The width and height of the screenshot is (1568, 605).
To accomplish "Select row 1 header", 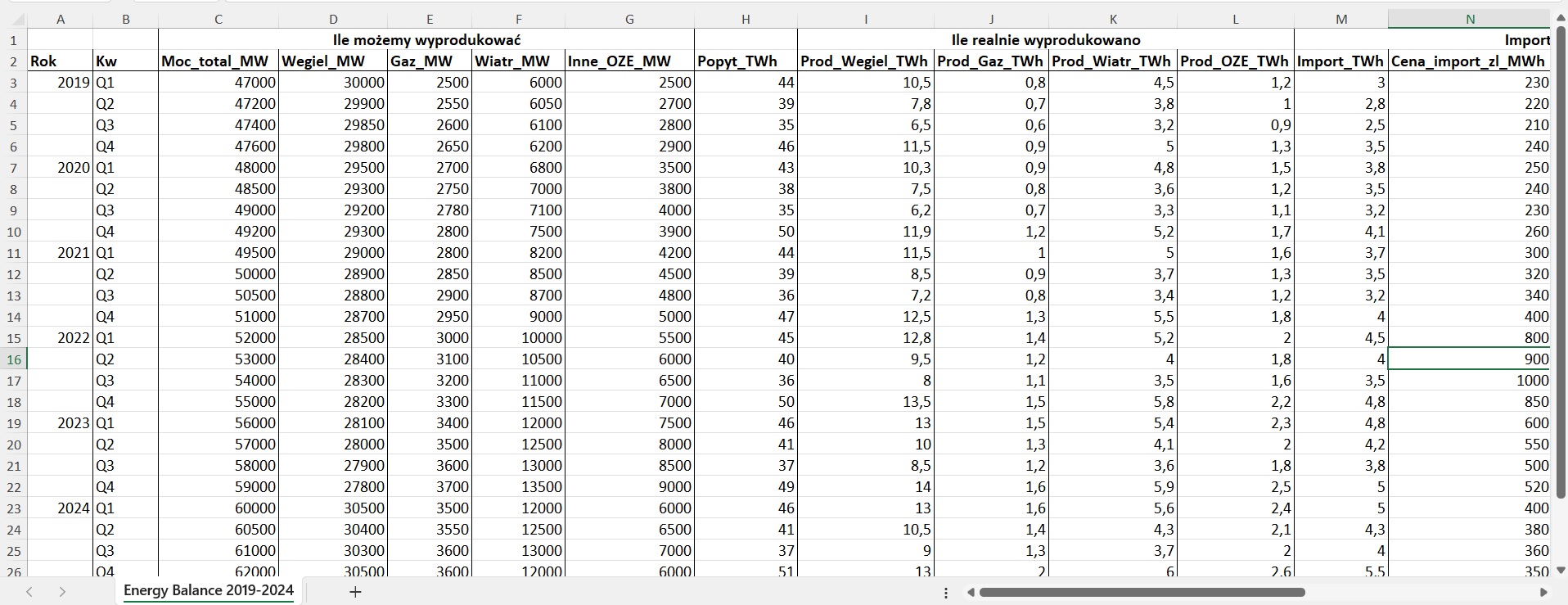I will (14, 39).
